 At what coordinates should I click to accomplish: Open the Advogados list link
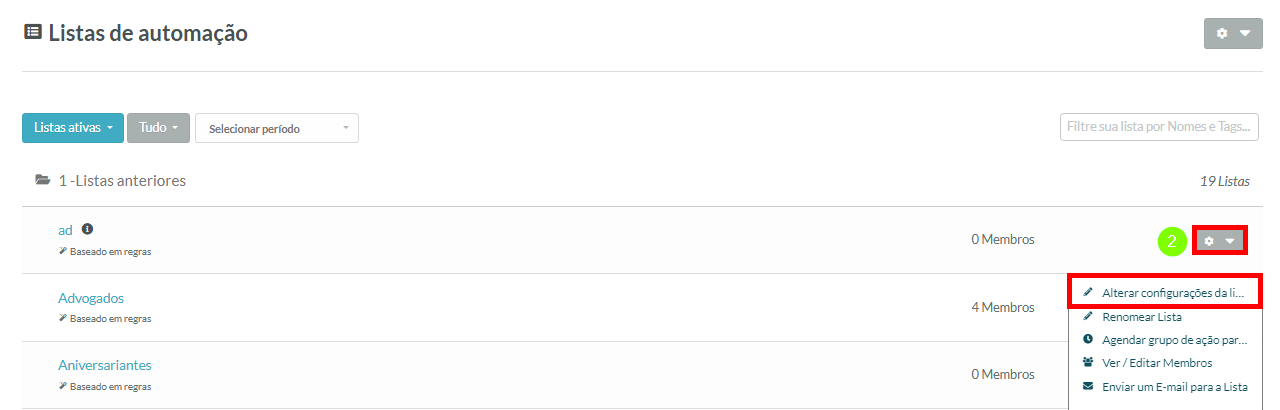91,298
